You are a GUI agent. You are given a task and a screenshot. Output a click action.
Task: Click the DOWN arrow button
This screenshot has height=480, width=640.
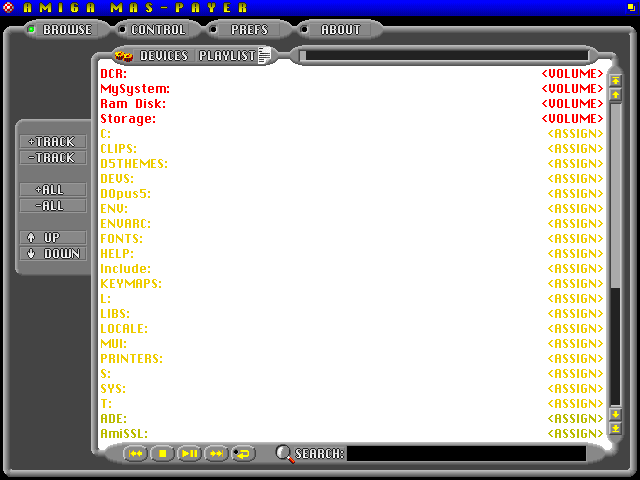tap(52, 254)
